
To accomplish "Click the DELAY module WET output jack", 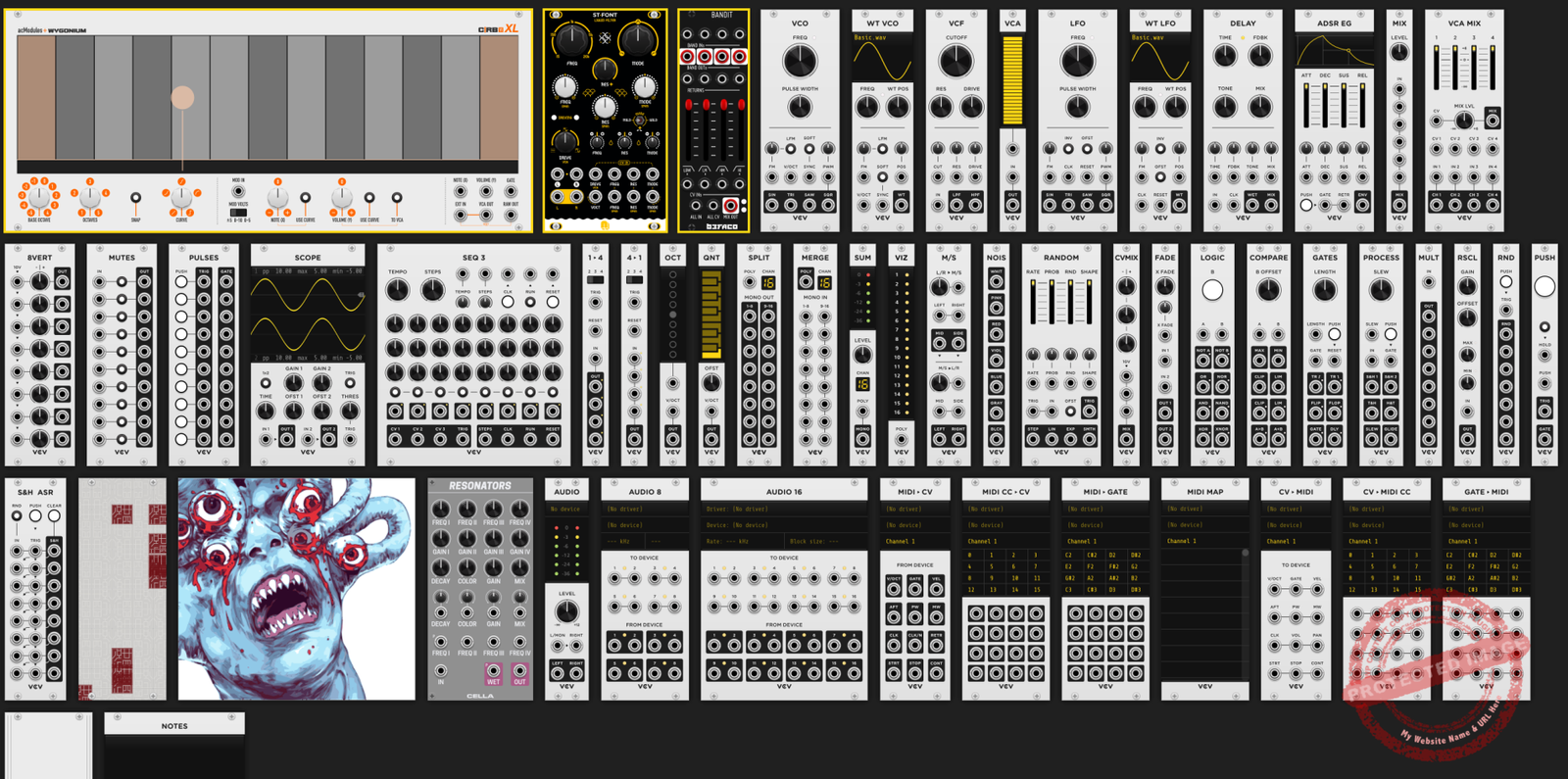I will 1251,205.
